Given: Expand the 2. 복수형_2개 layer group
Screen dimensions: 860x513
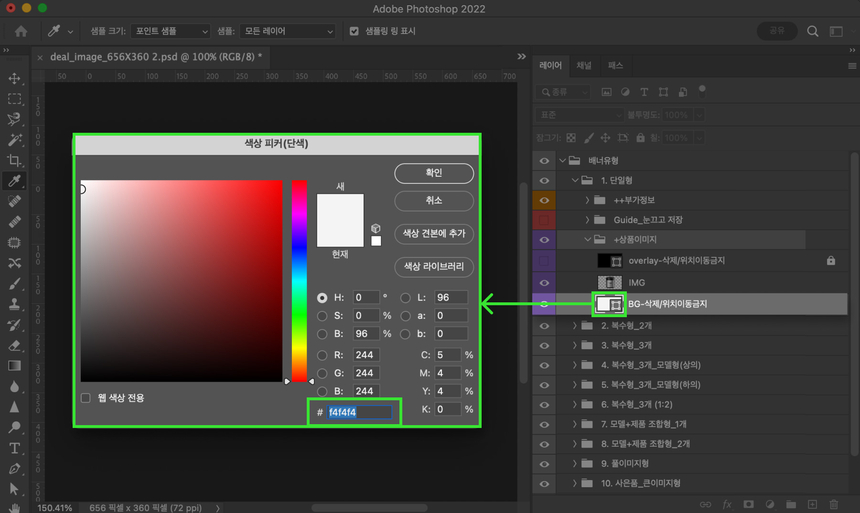Looking at the screenshot, I should pos(574,326).
